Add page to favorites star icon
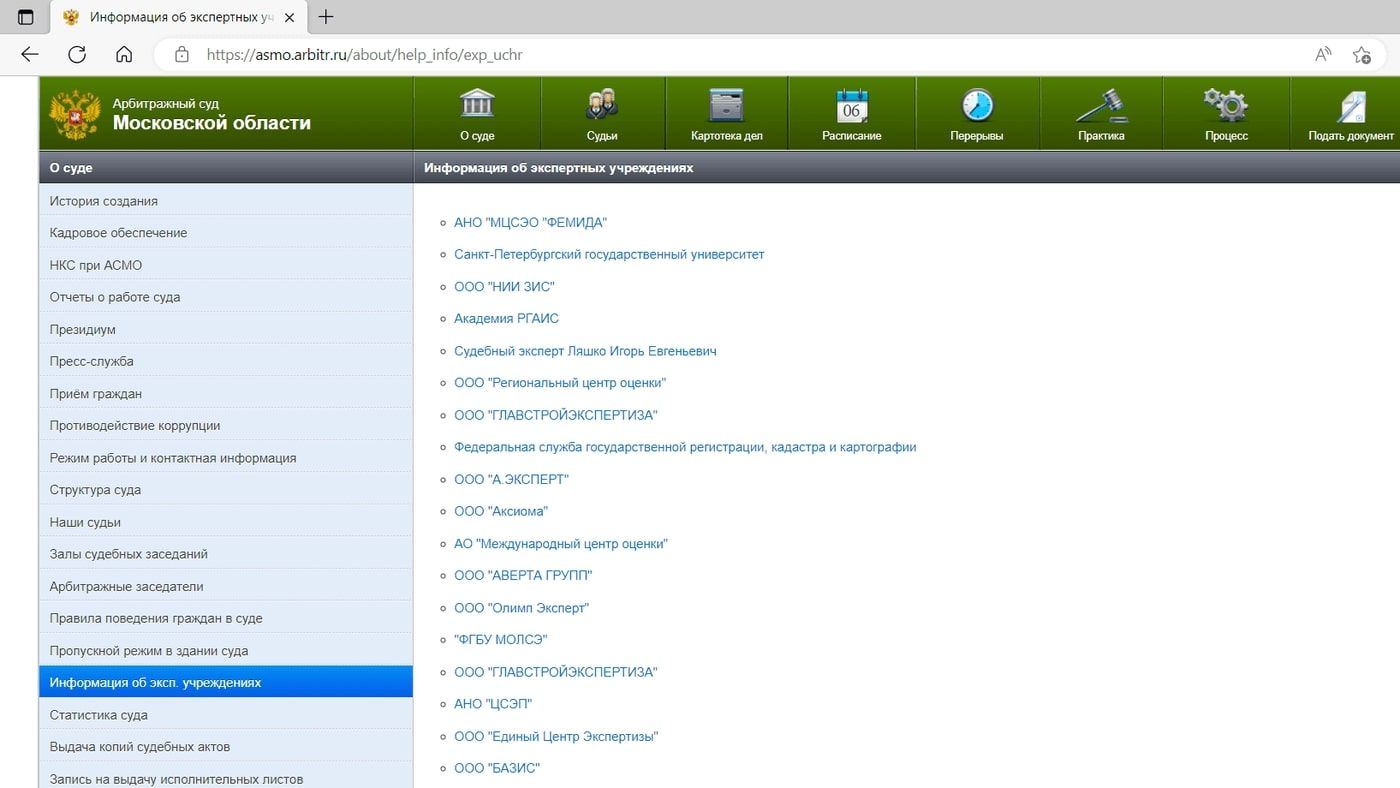This screenshot has height=788, width=1400. 1361,55
